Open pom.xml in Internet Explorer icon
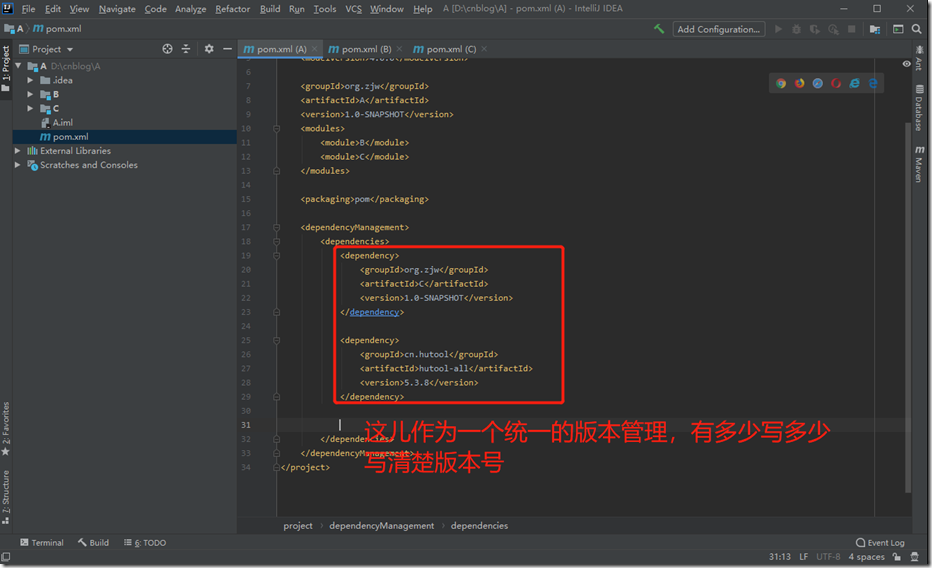 coord(854,83)
